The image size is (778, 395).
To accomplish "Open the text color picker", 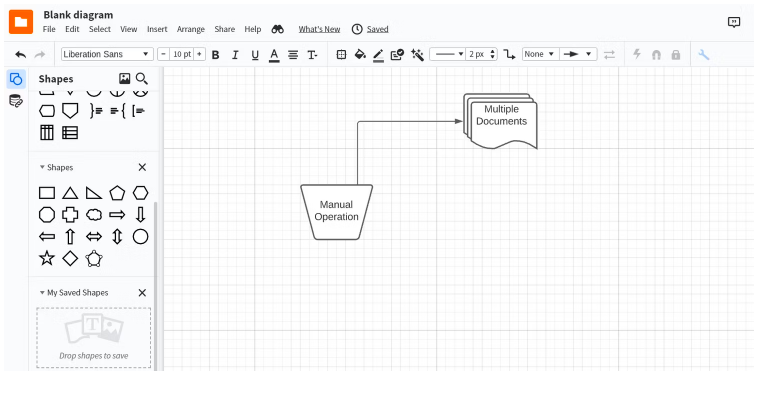I will (274, 55).
